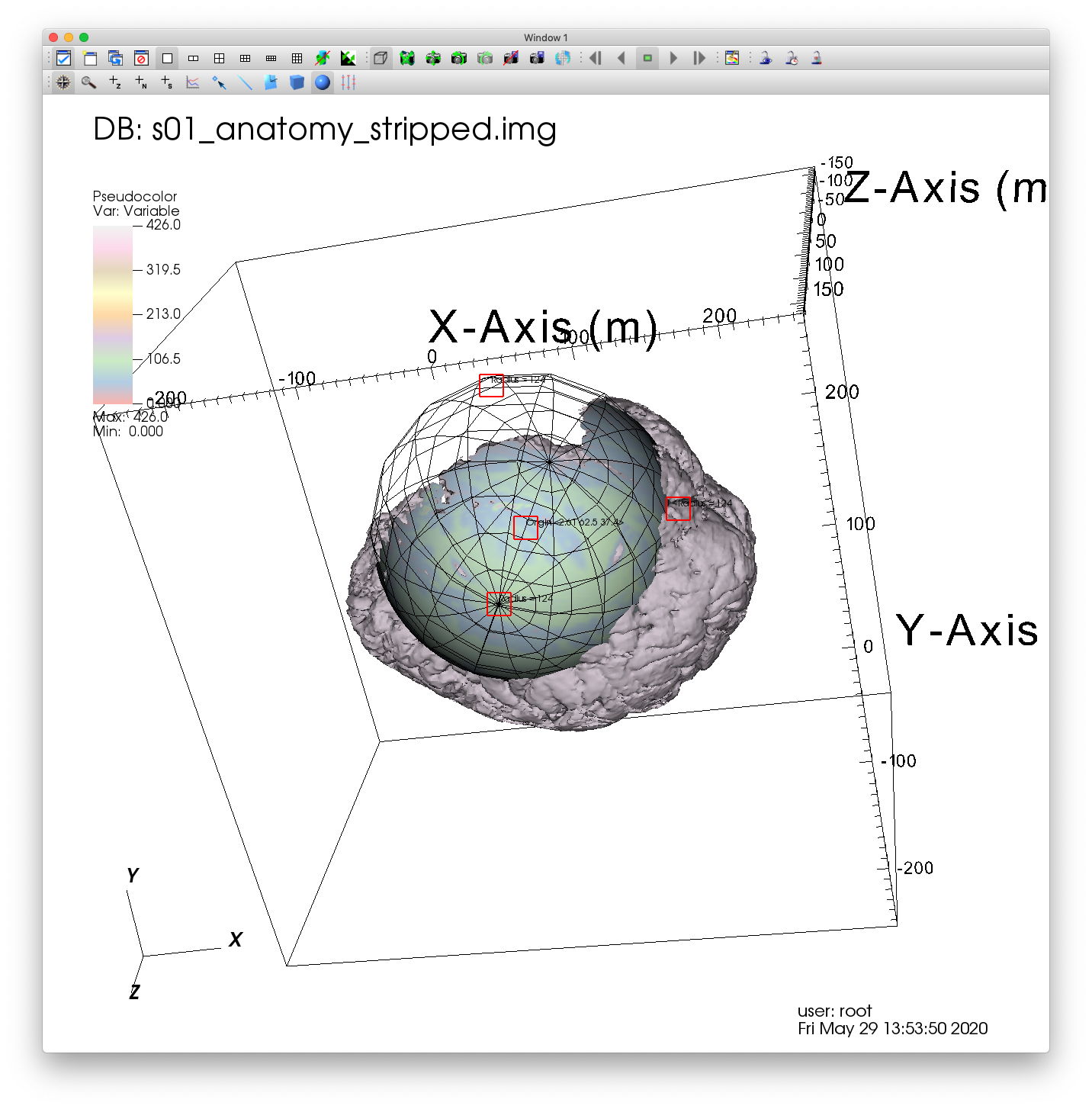This screenshot has height=1109, width=1092.
Task: Click the 'X-Axis (m)' label
Action: pyautogui.click(x=543, y=328)
